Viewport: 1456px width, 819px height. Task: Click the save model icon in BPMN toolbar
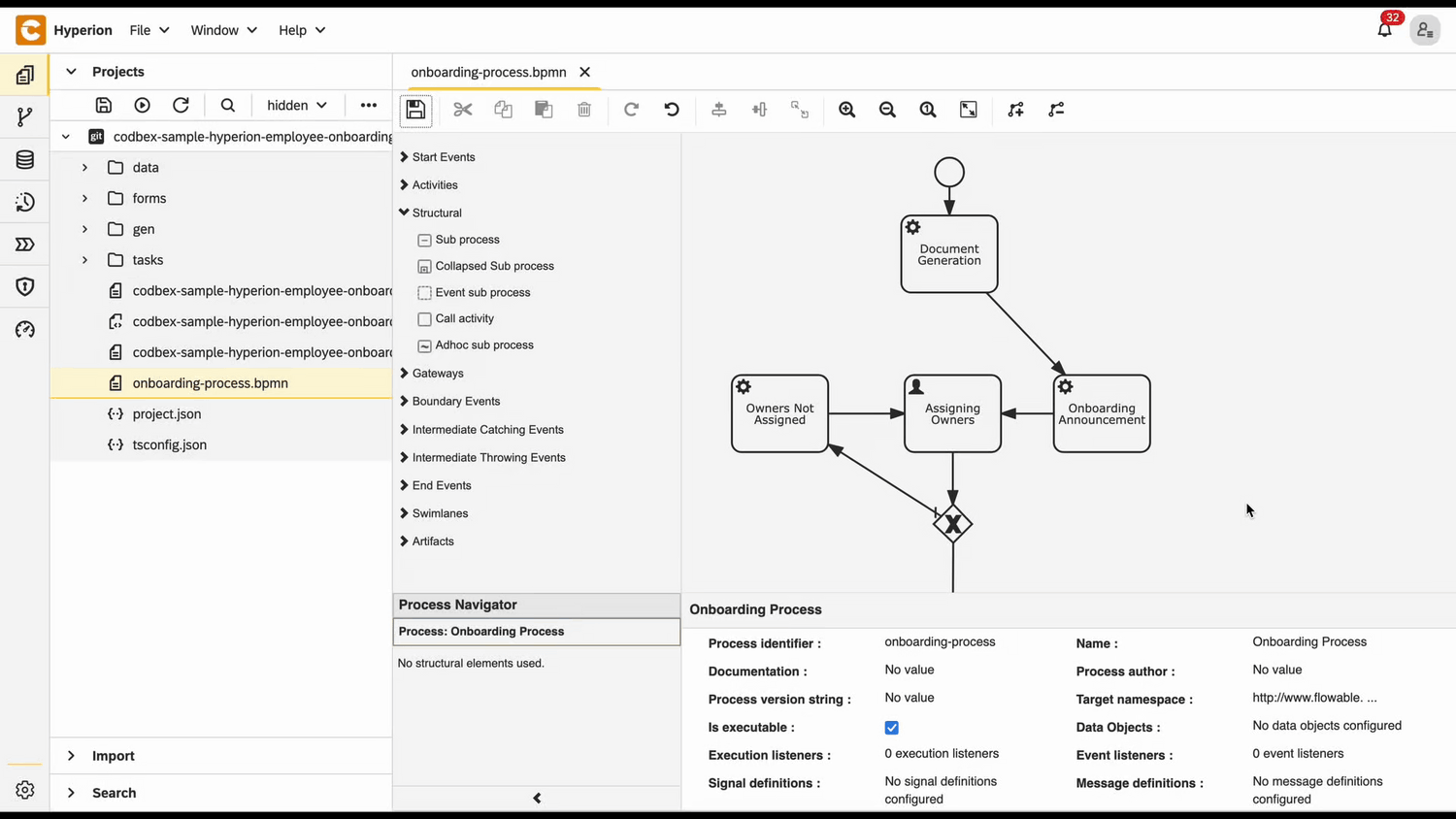(415, 110)
